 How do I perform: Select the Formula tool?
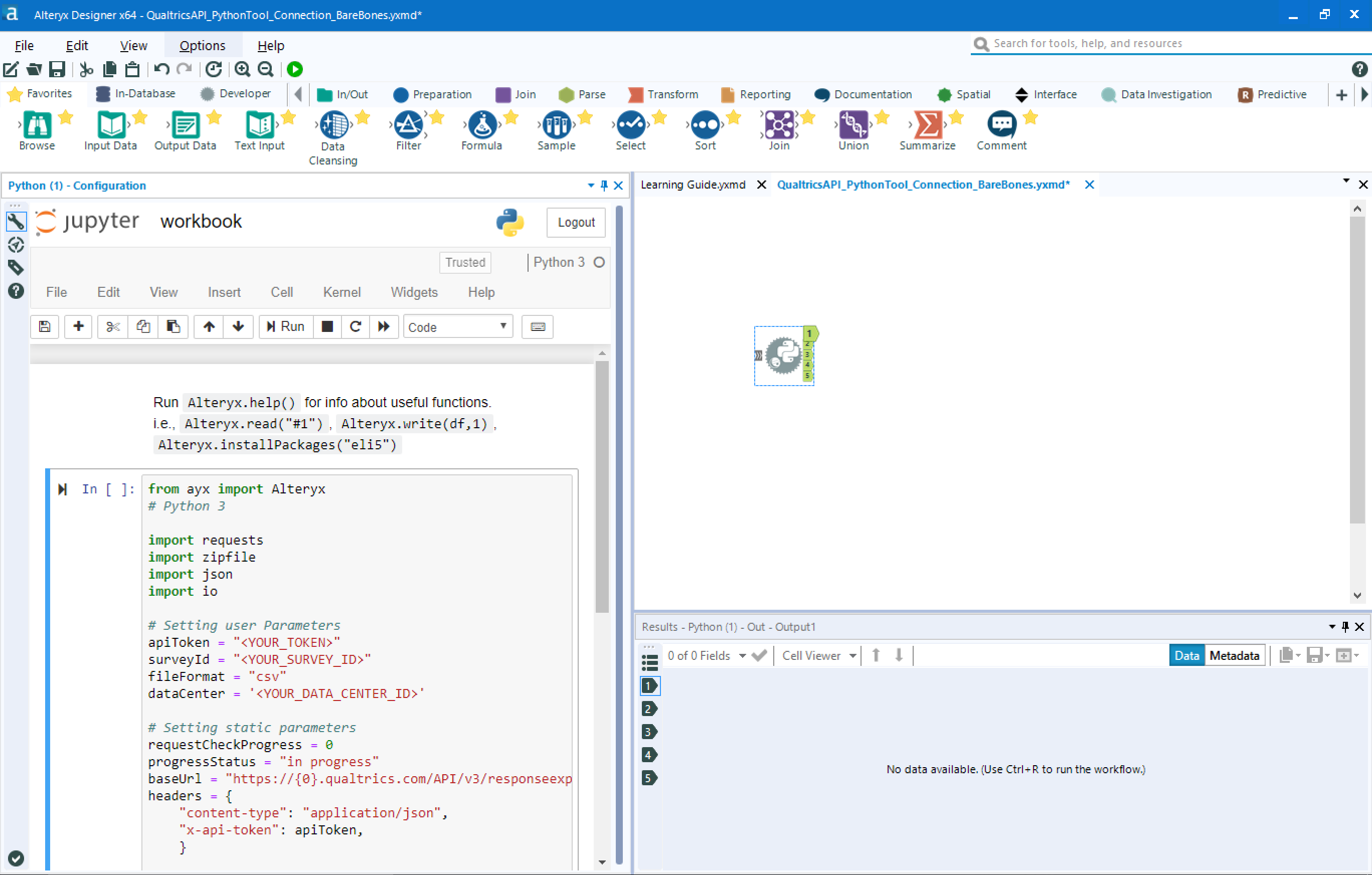tap(480, 128)
